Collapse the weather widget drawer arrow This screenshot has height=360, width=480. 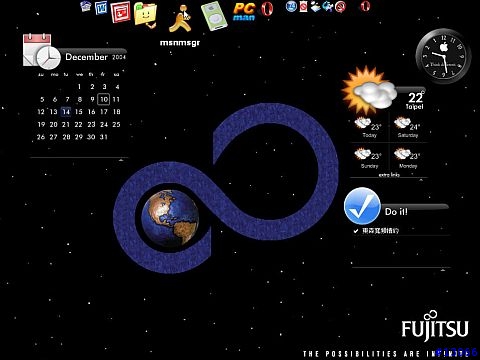421,180
